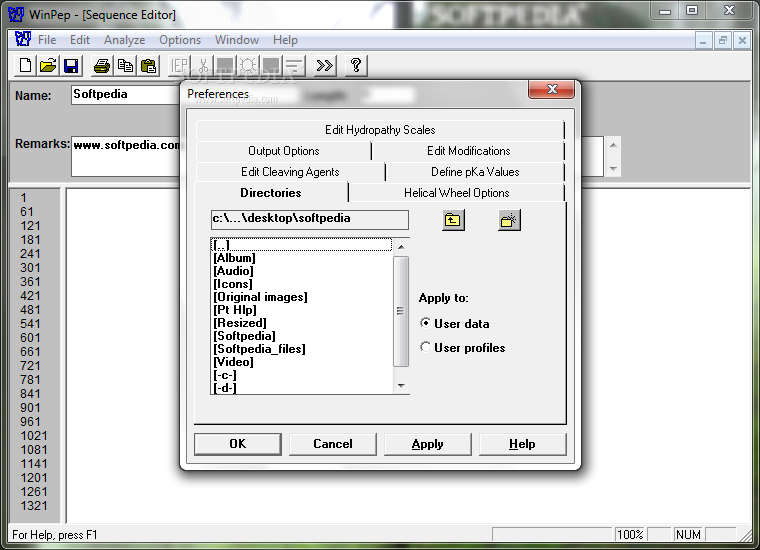Click the Help button in Preferences
Viewport: 760px width, 550px height.
click(x=522, y=444)
